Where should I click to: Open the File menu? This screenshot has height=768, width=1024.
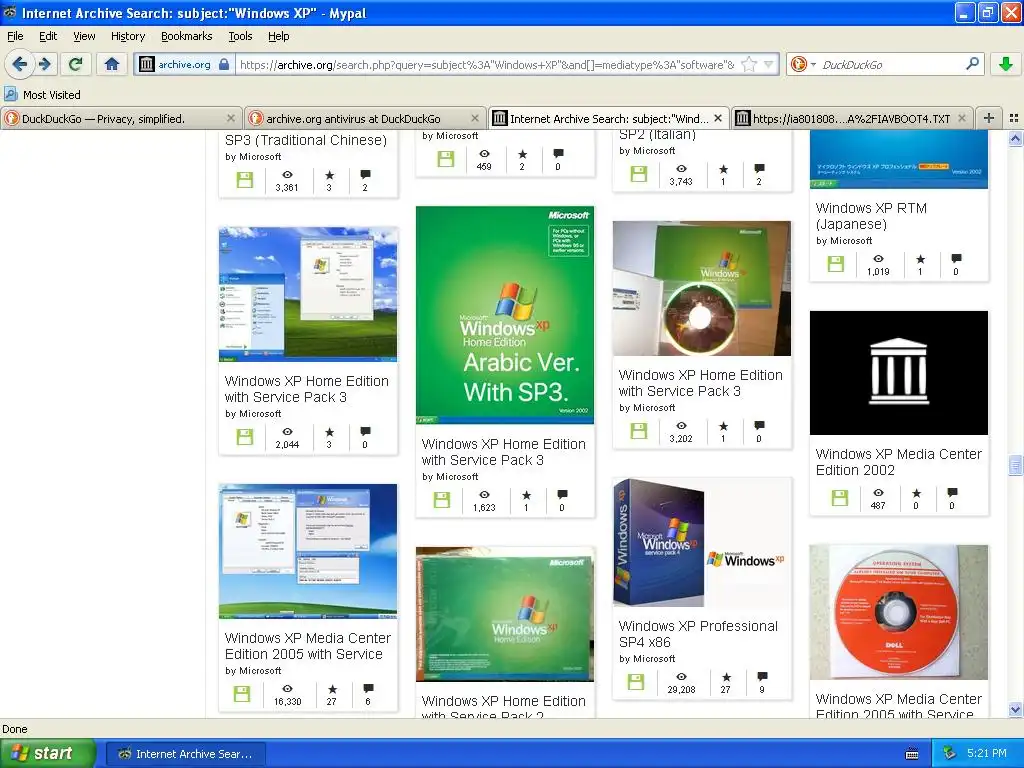pos(15,37)
